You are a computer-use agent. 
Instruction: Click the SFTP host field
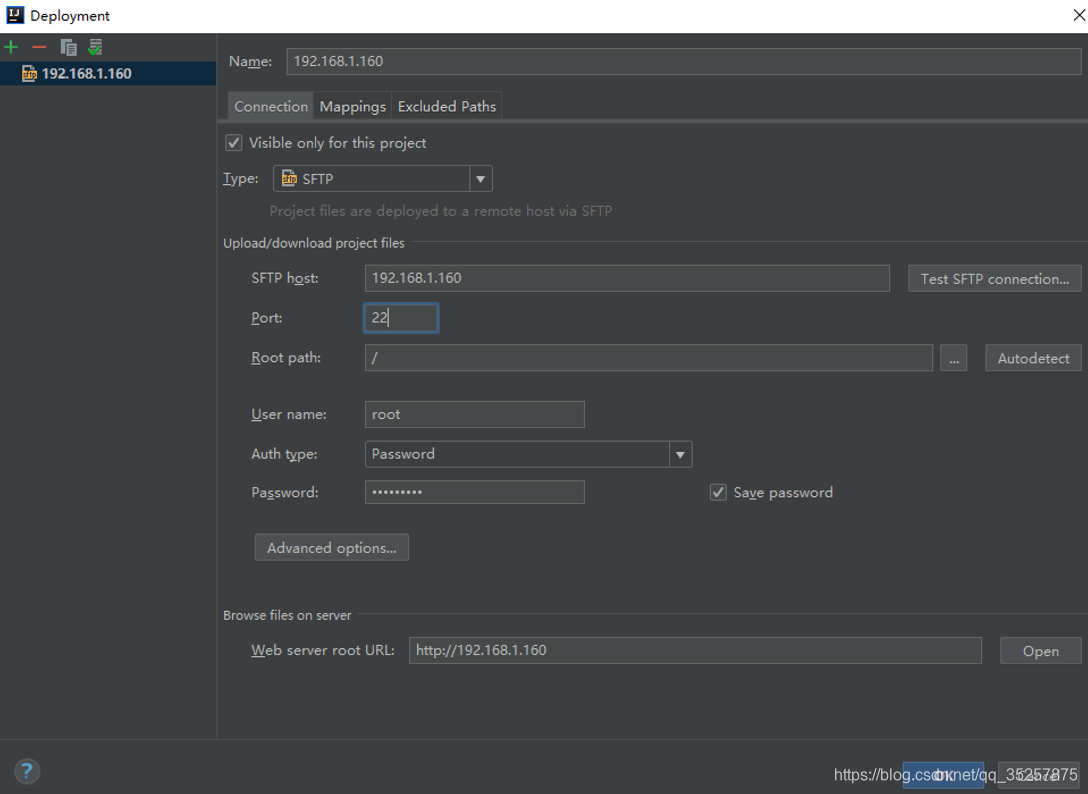[x=627, y=278]
